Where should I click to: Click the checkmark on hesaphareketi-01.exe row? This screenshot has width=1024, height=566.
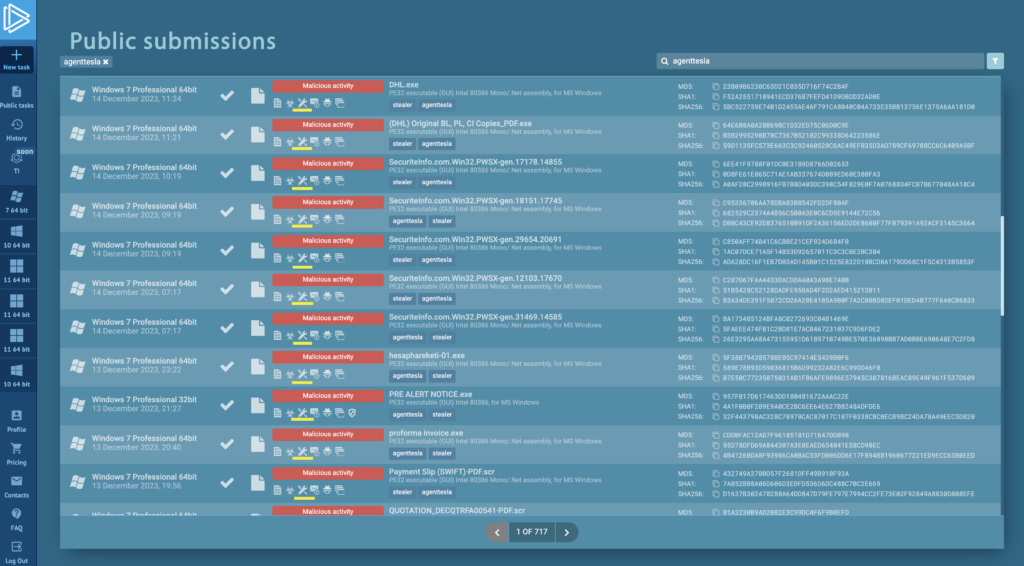click(228, 366)
